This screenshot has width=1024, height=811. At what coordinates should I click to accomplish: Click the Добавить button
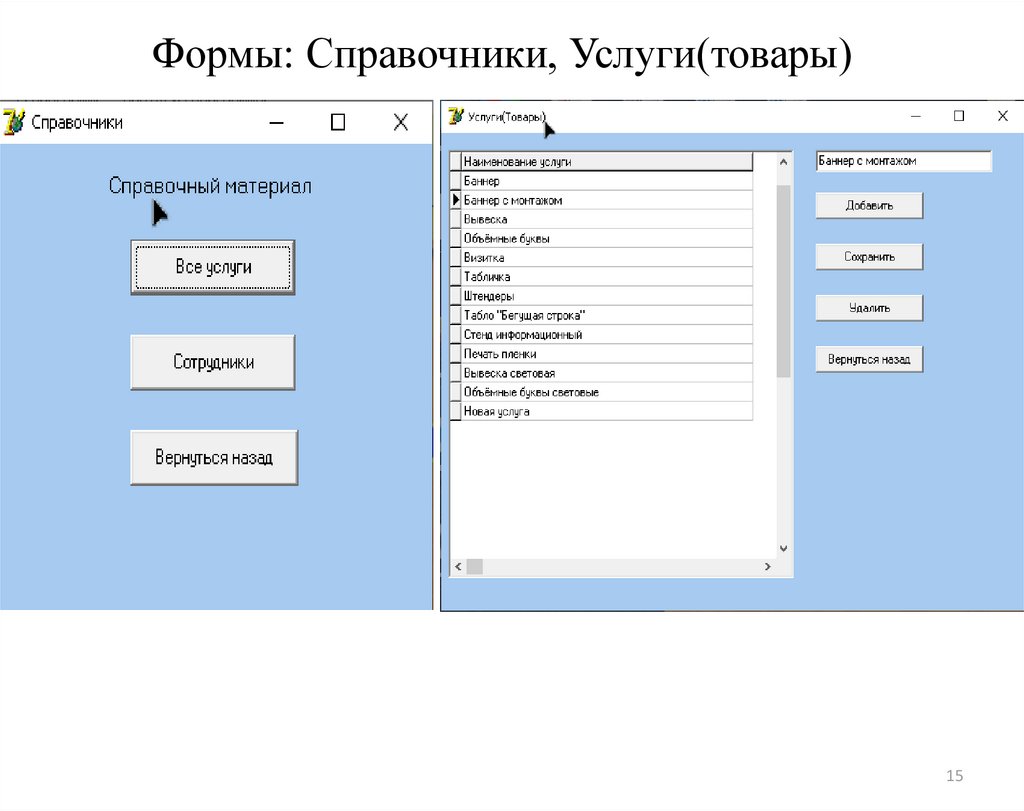[x=868, y=206]
